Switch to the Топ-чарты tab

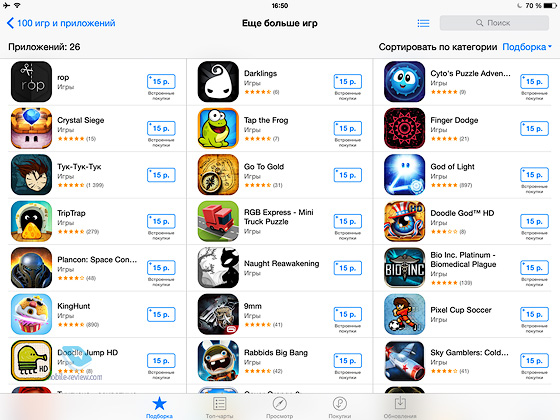click(x=219, y=408)
